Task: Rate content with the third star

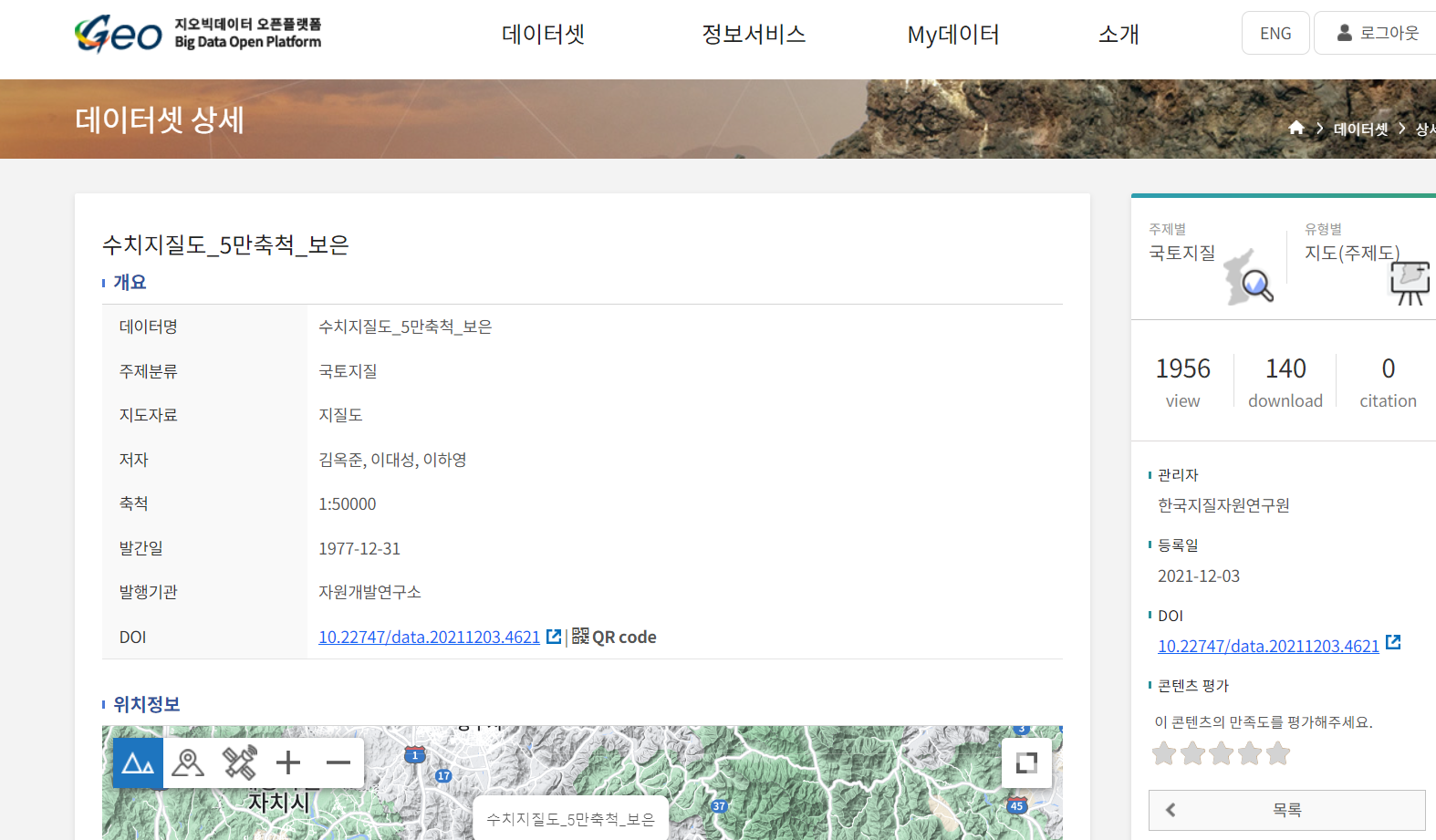Action: (1221, 753)
